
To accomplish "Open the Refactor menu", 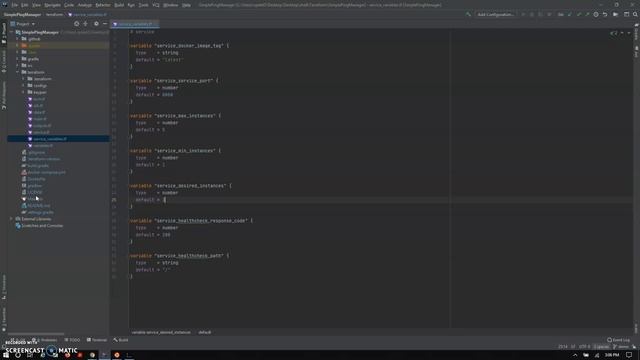I will tap(103, 5).
